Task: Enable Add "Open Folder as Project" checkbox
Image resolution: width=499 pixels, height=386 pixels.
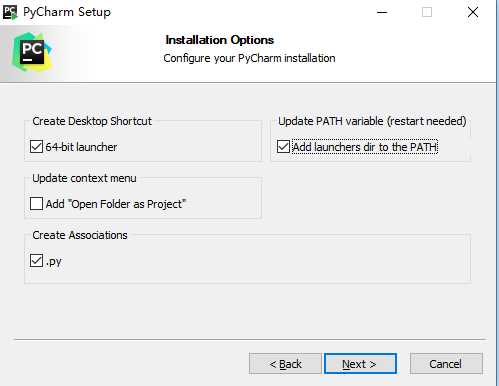Action: click(x=36, y=204)
